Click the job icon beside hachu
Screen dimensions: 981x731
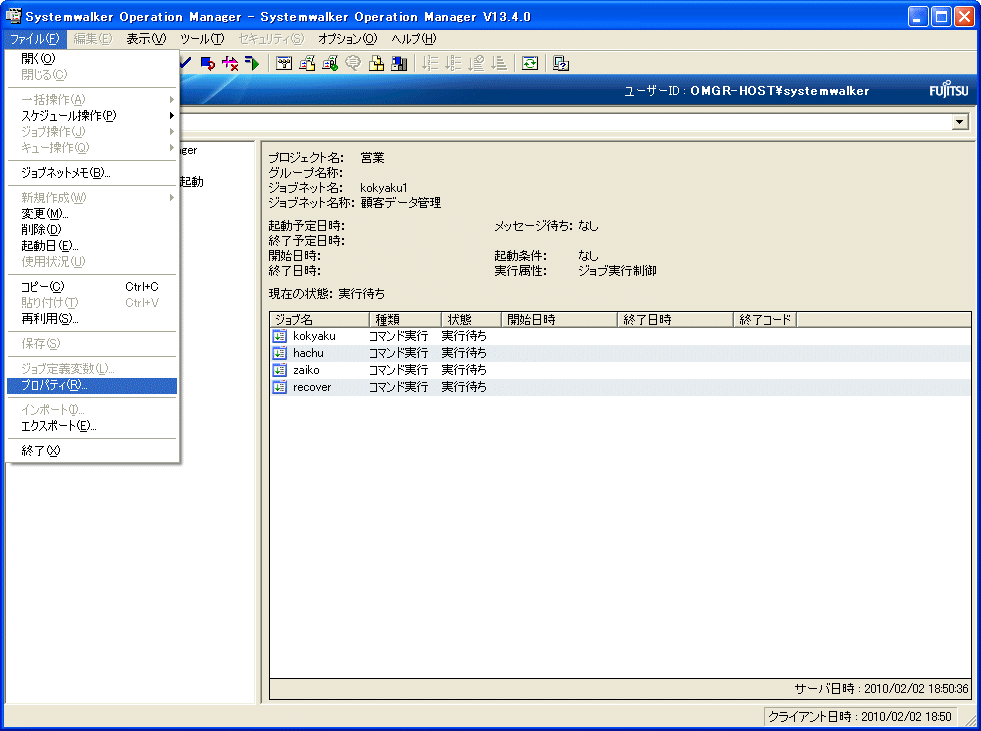pyautogui.click(x=280, y=353)
